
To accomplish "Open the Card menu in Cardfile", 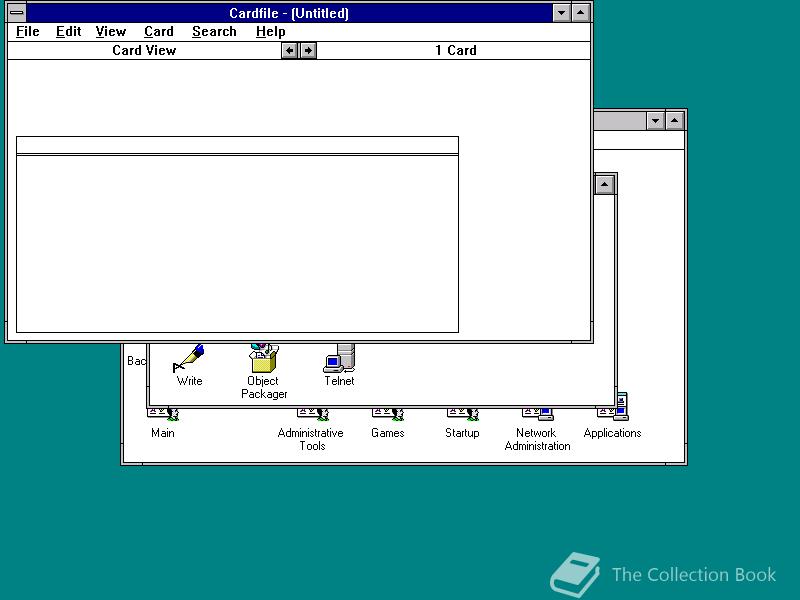I will 159,32.
